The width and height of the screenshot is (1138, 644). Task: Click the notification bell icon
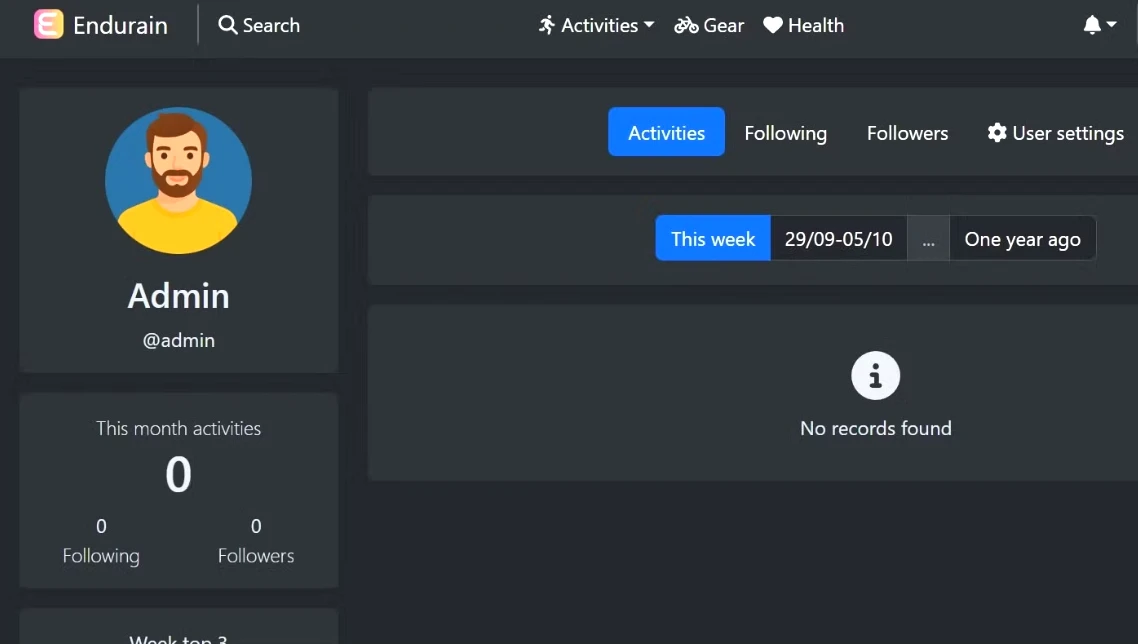[1092, 25]
